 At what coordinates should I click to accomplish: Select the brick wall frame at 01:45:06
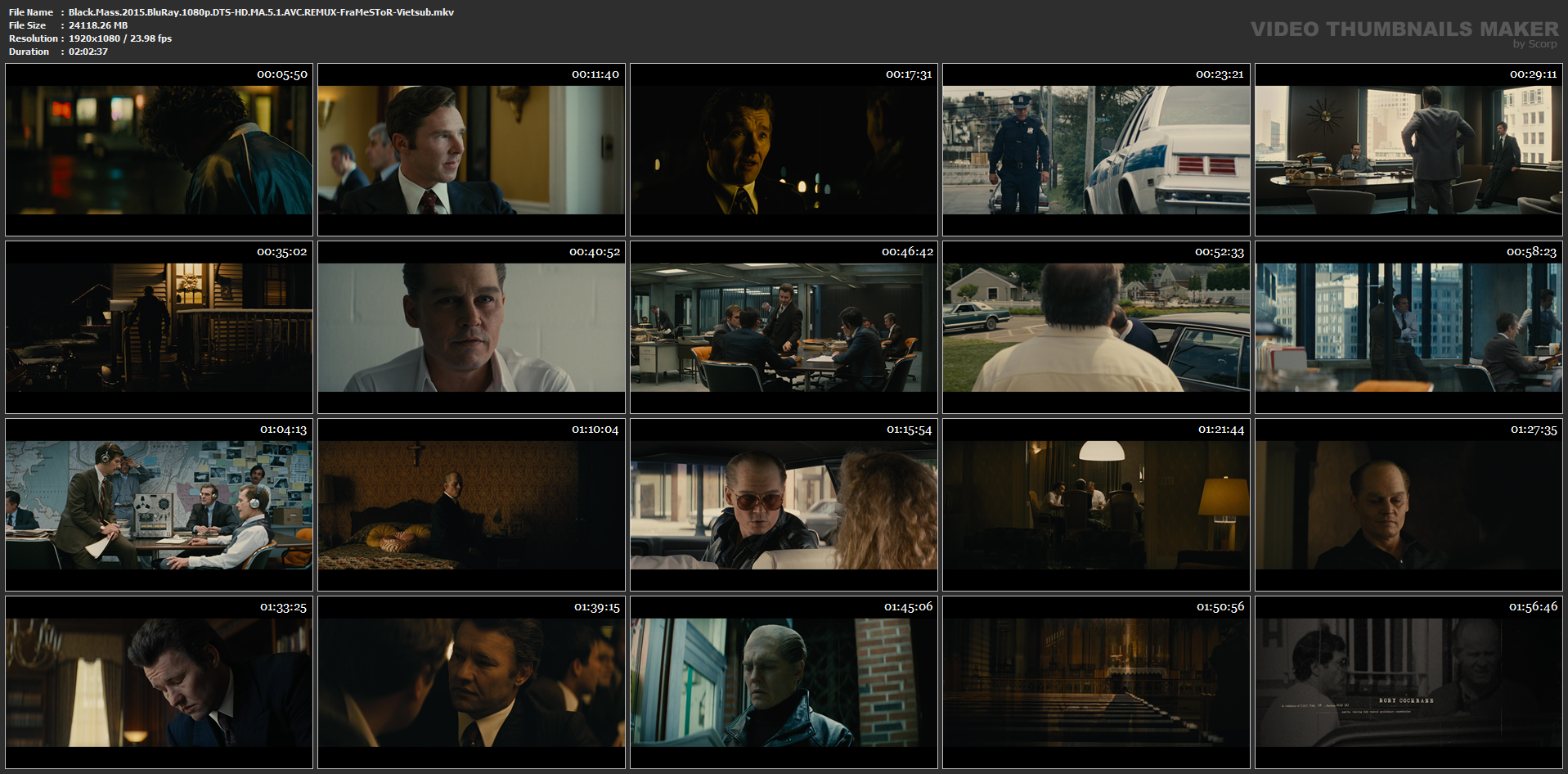pyautogui.click(x=784, y=682)
